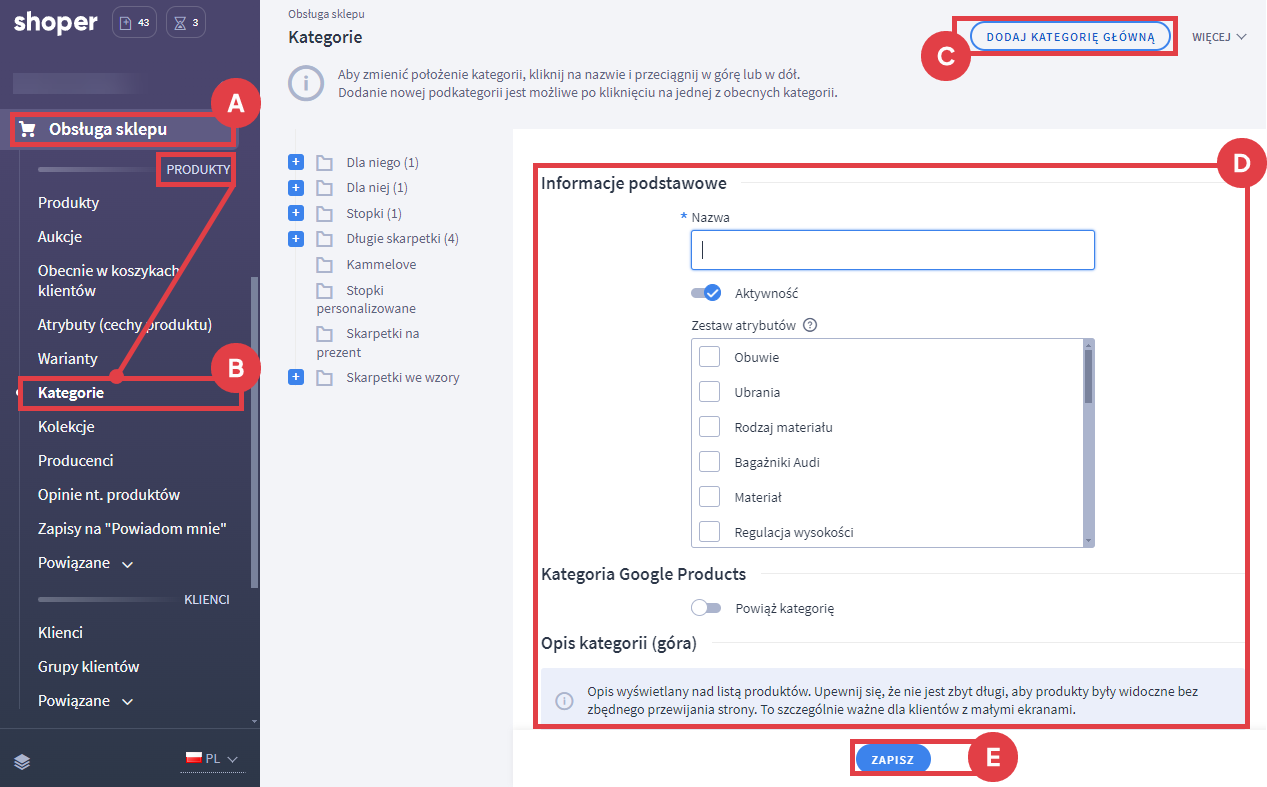The height and width of the screenshot is (787, 1267).
Task: Click the folder icon for Kammelove
Action: tap(324, 265)
